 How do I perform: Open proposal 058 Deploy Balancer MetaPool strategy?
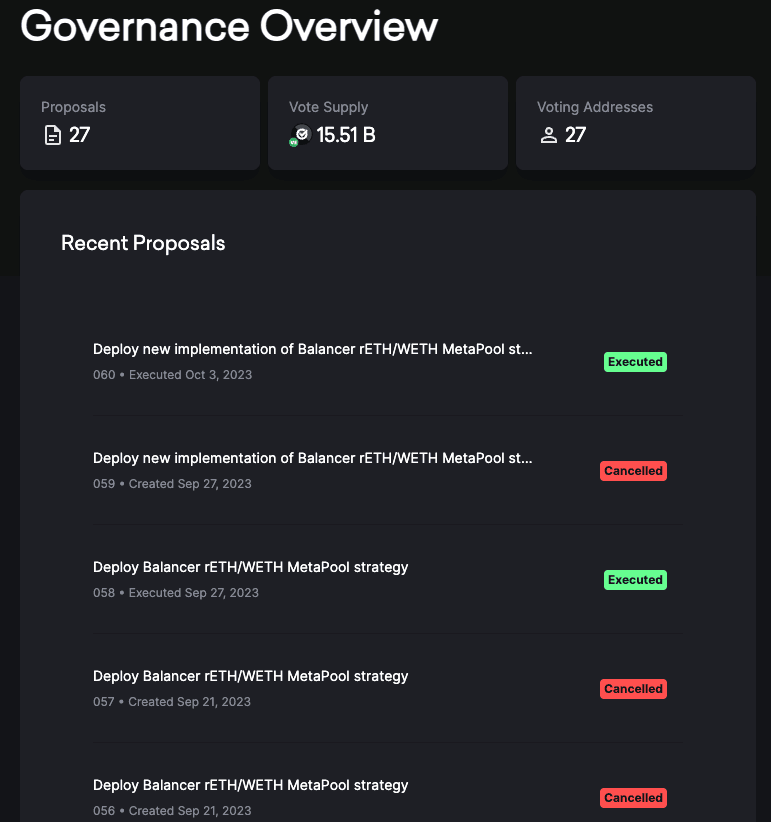pyautogui.click(x=250, y=567)
